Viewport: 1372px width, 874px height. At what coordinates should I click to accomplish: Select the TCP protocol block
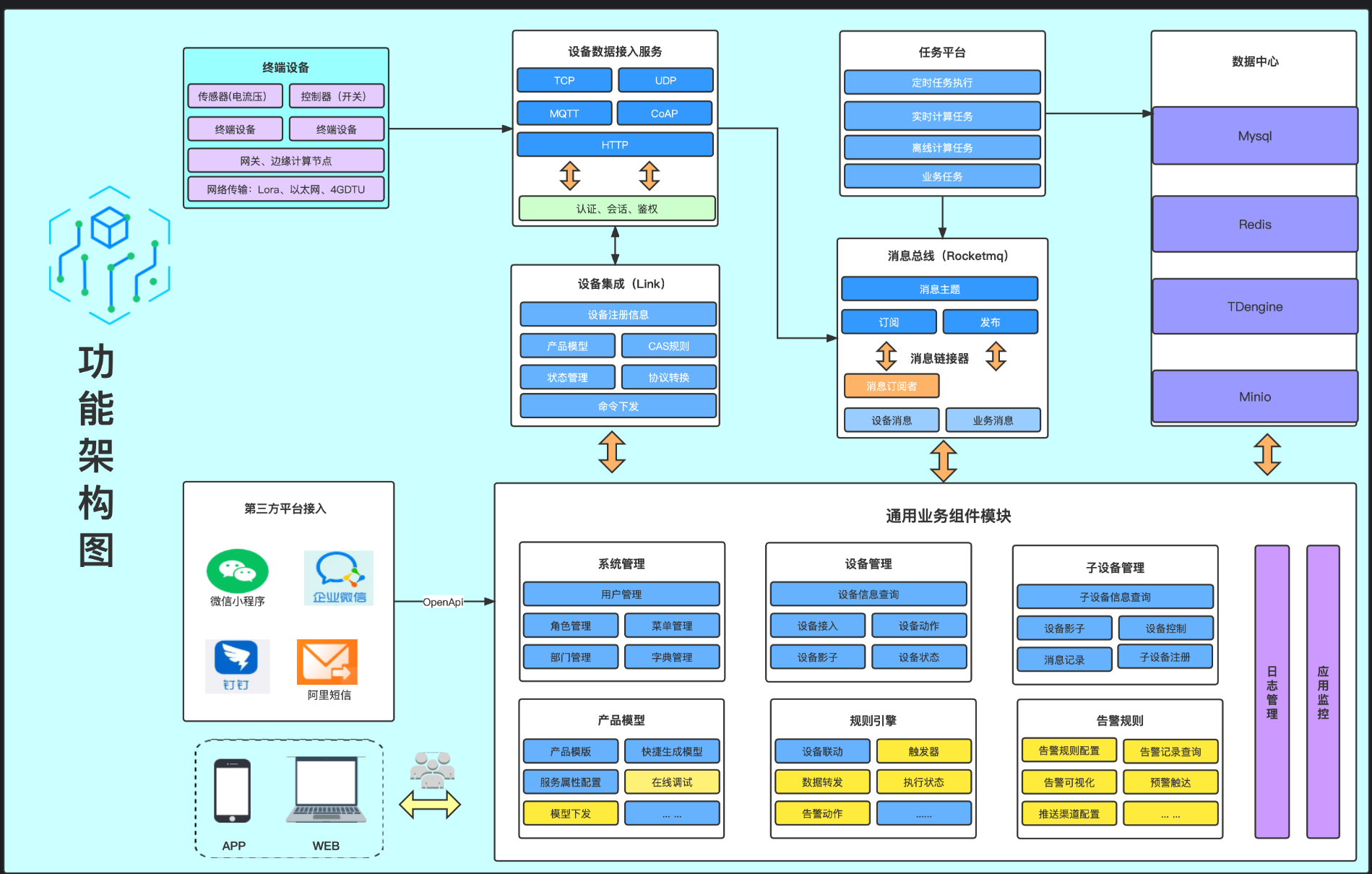[564, 80]
